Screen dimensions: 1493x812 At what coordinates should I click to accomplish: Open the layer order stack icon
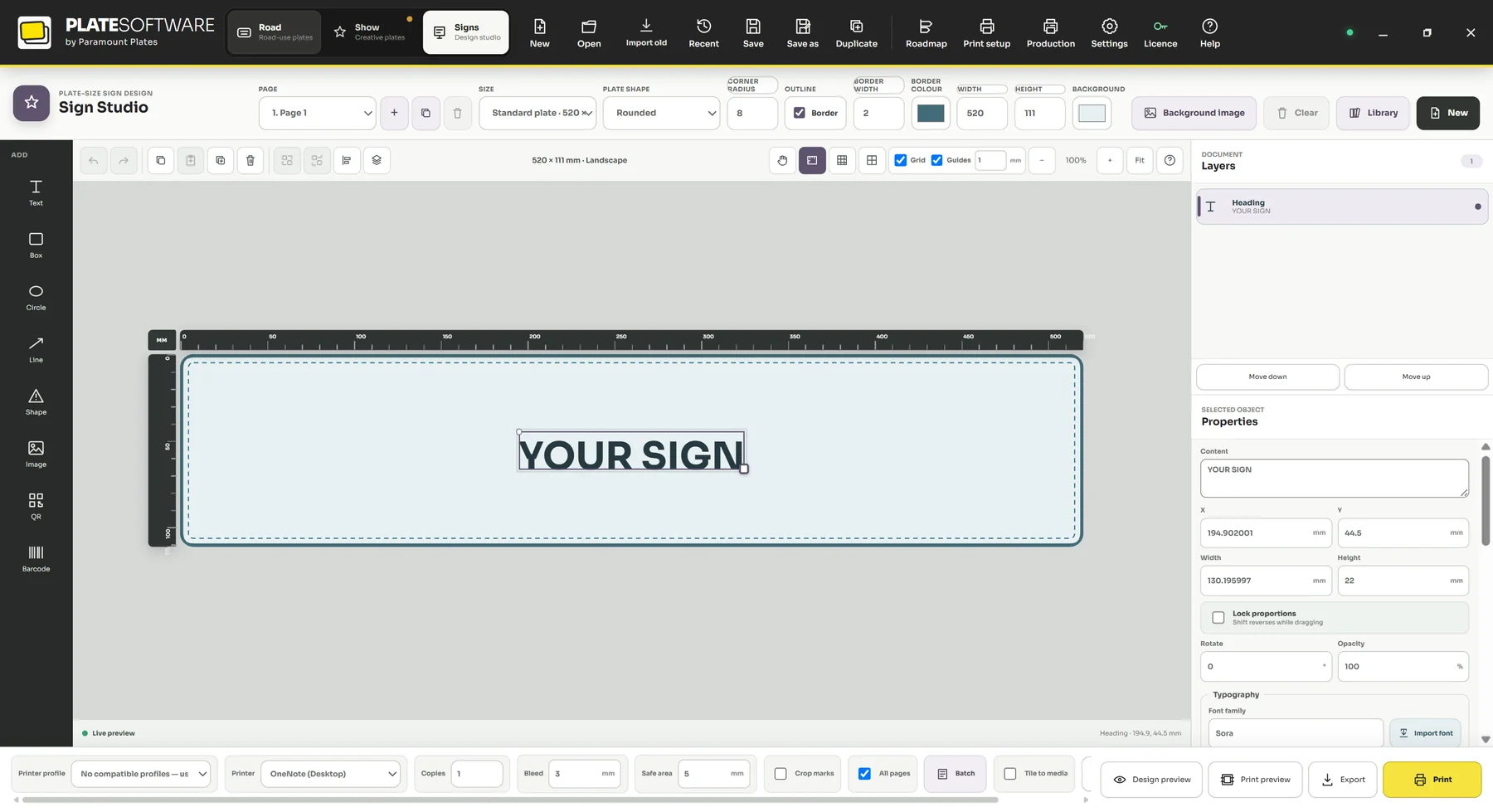pos(377,160)
